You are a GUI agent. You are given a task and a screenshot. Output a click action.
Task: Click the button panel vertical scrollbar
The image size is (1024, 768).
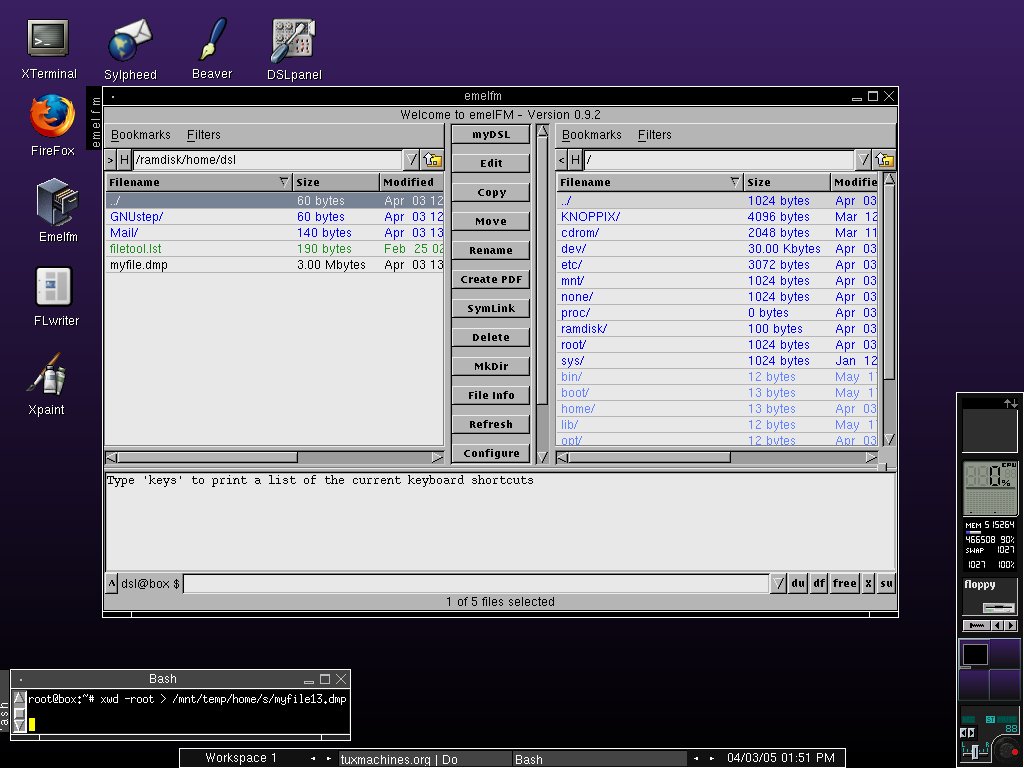tap(542, 294)
